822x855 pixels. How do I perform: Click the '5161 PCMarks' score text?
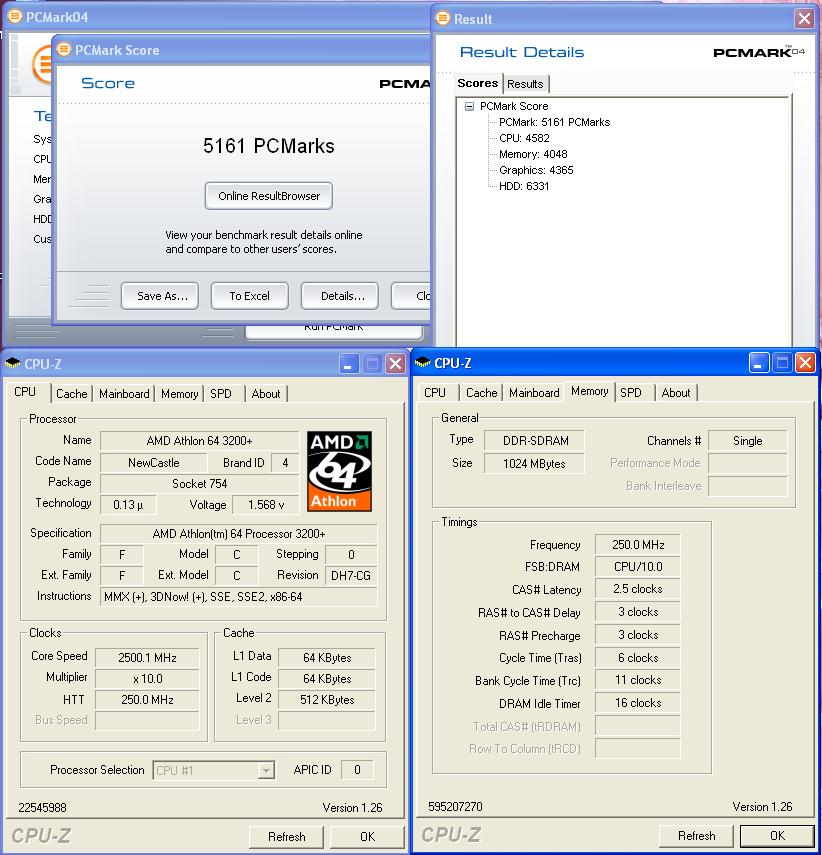269,146
